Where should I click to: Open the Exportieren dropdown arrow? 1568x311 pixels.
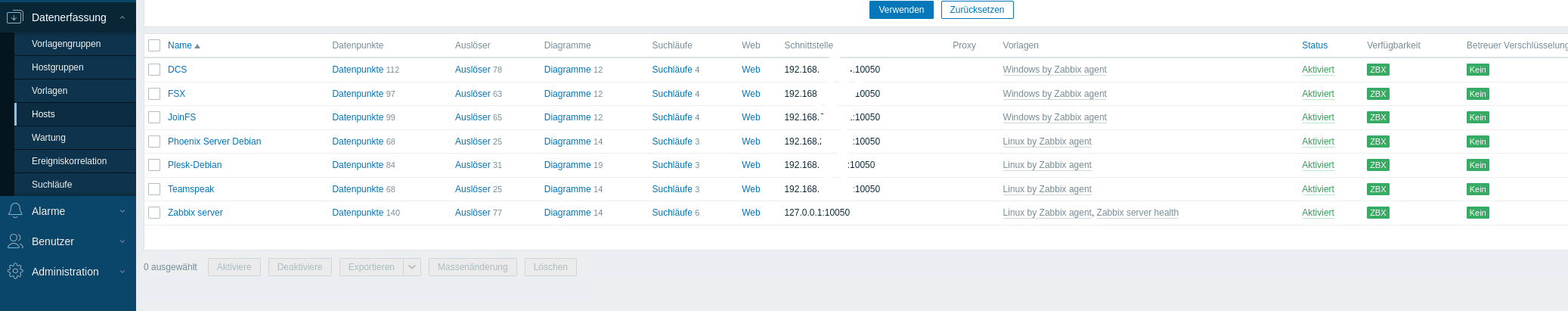412,267
